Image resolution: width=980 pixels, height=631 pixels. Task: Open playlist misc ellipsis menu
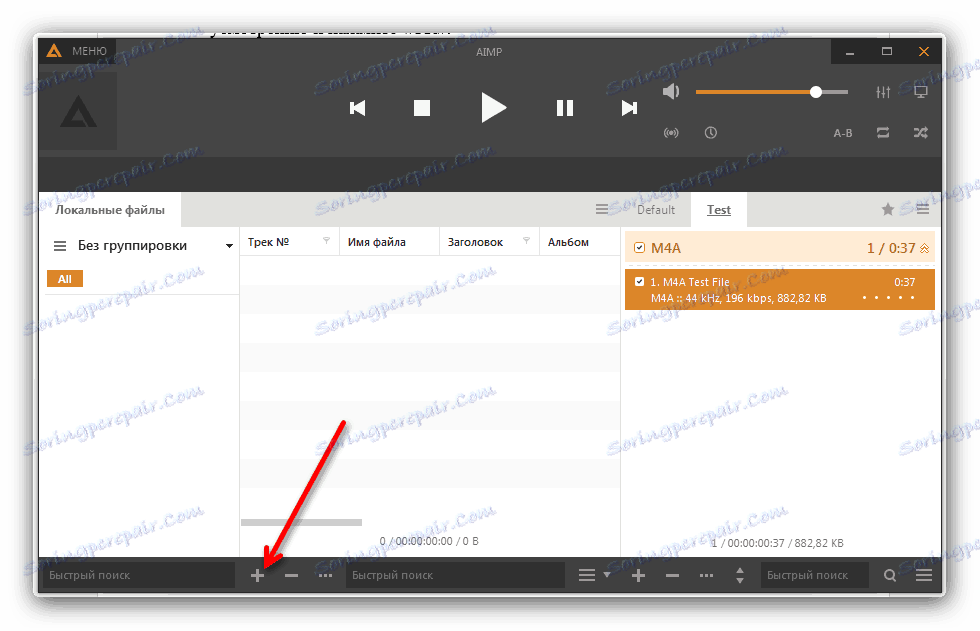tap(706, 575)
